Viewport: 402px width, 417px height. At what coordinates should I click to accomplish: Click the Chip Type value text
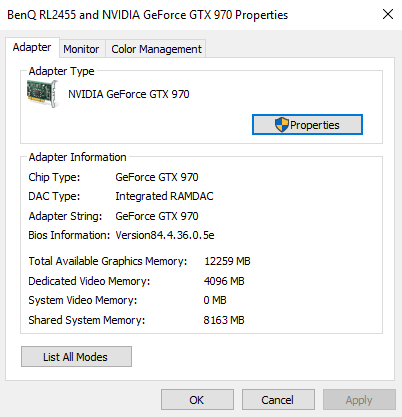coord(157,177)
